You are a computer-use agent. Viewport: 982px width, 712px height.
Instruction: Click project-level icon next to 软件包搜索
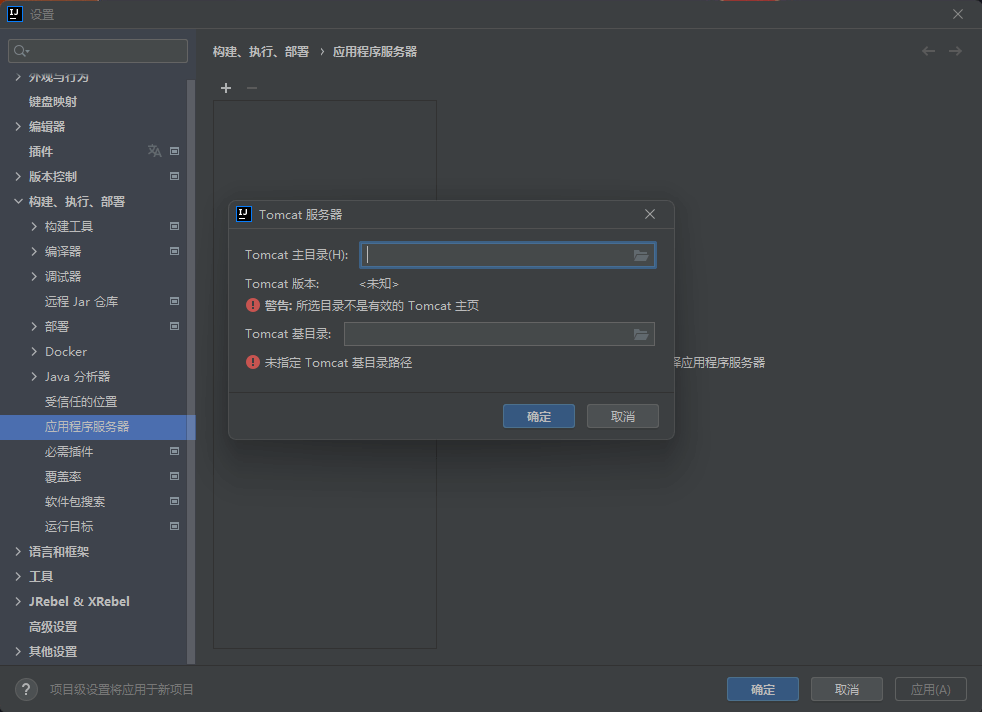point(175,501)
